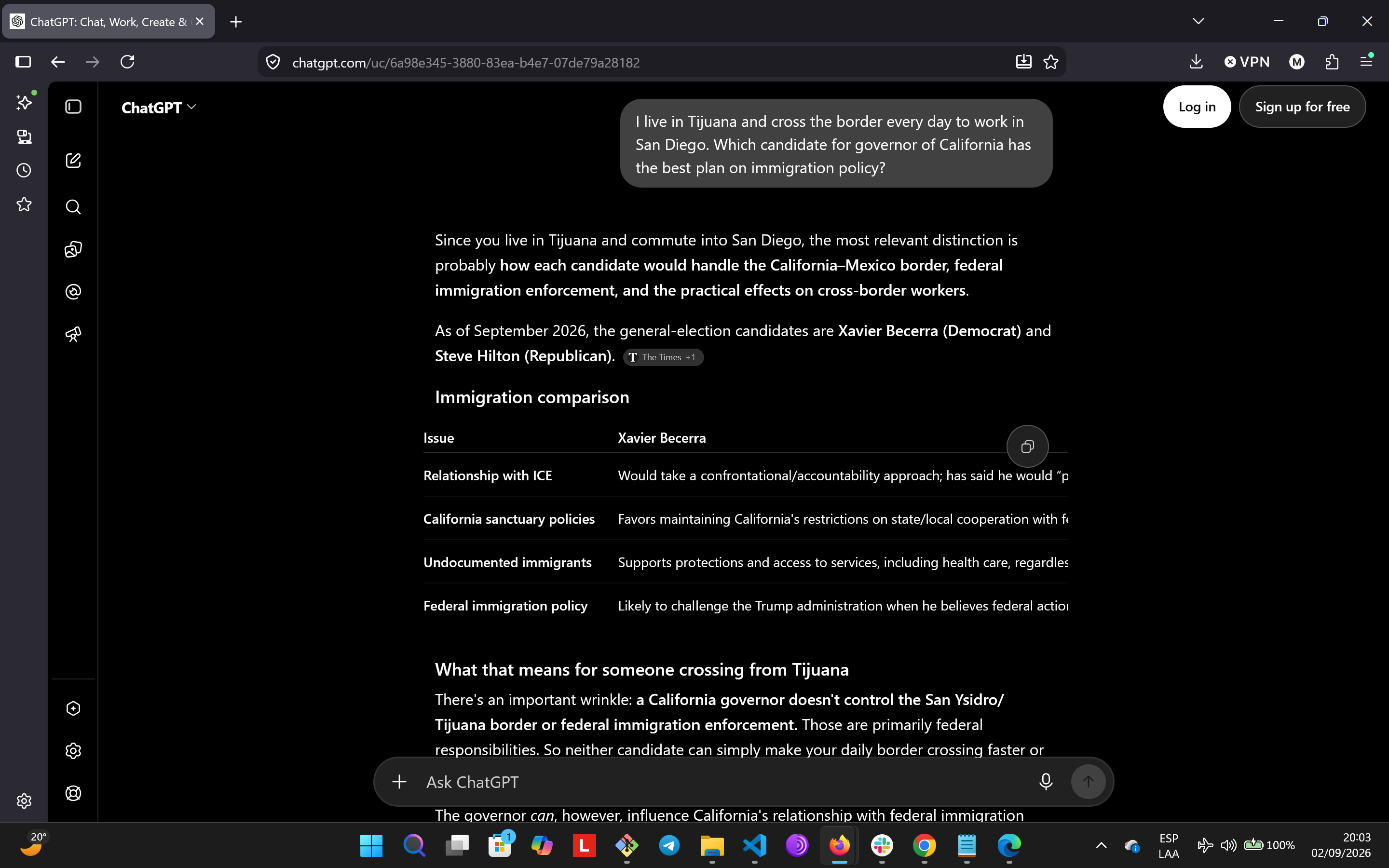Open ChatGPT settings gear in sidebar
1389x868 pixels.
tap(73, 751)
